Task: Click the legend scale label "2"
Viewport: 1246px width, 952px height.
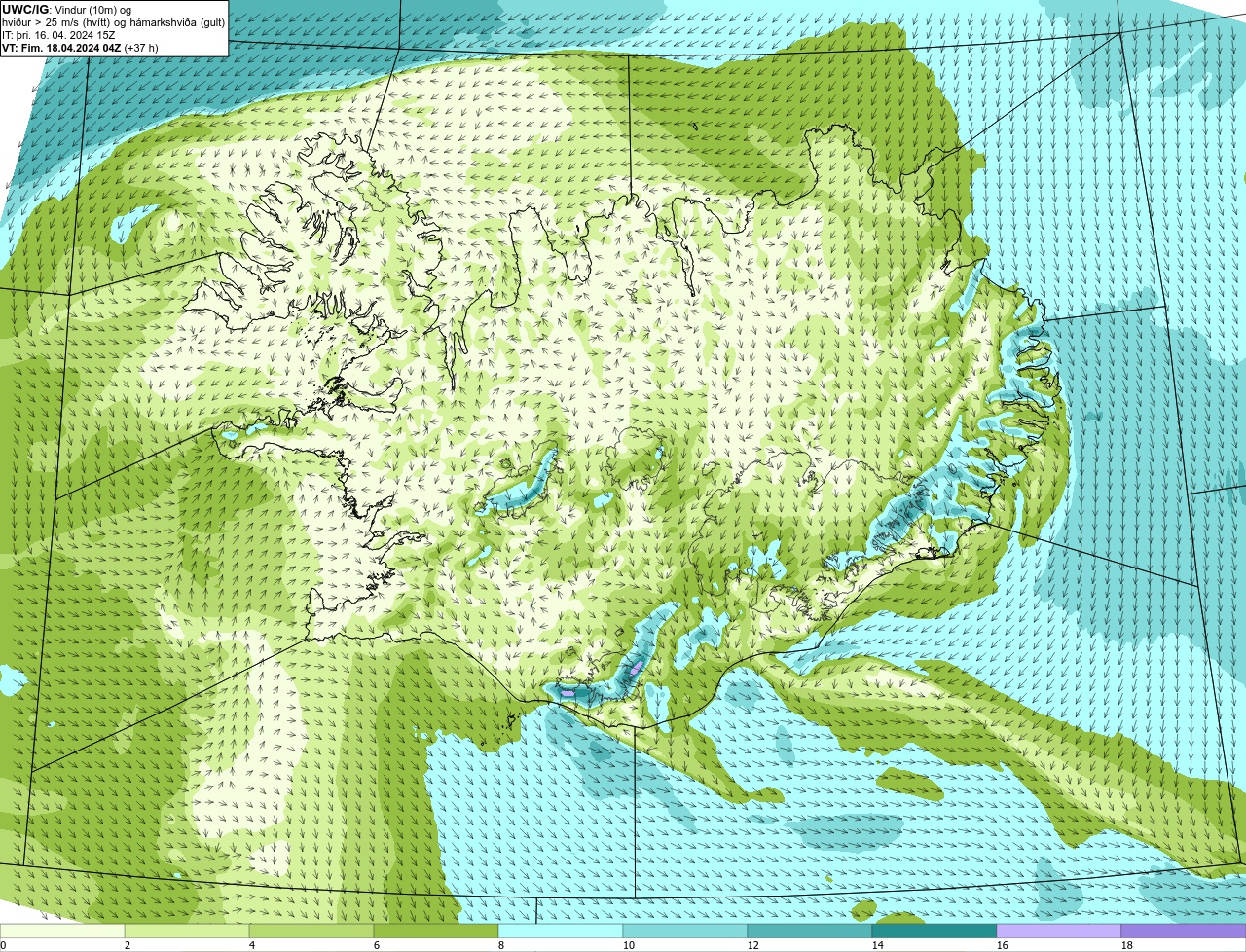Action: 128,945
